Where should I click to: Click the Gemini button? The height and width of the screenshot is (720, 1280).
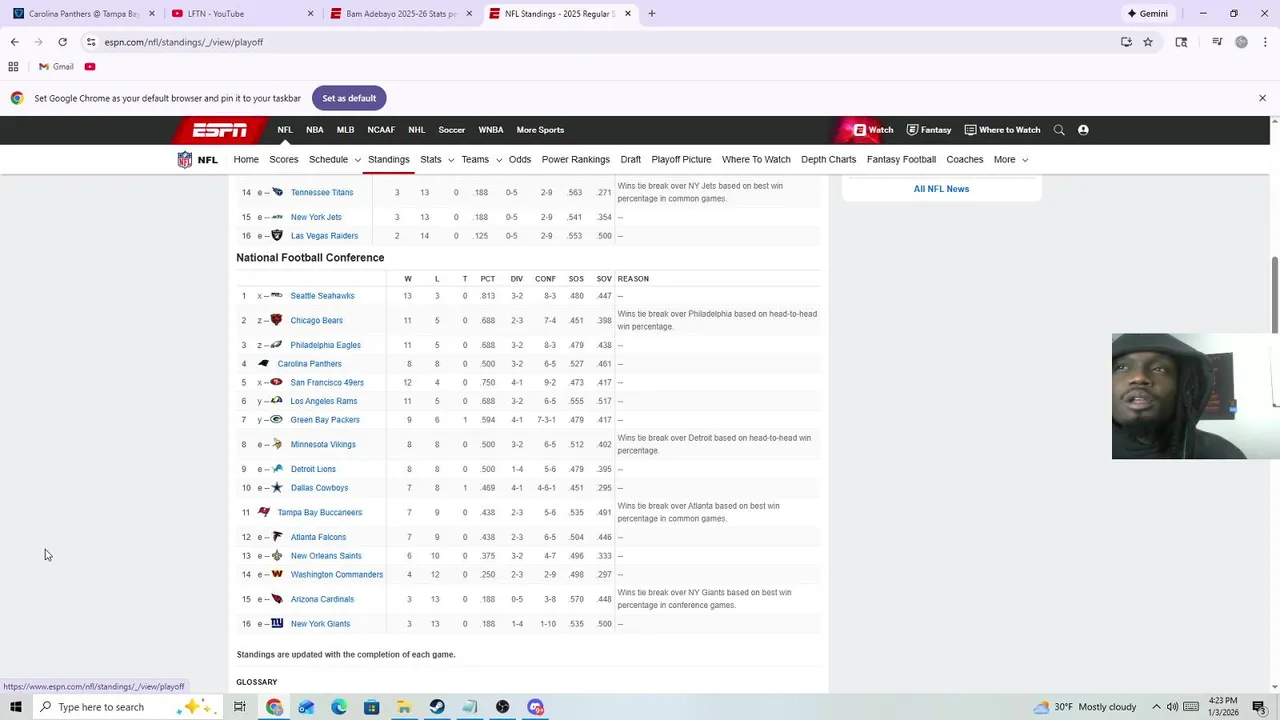point(1147,14)
